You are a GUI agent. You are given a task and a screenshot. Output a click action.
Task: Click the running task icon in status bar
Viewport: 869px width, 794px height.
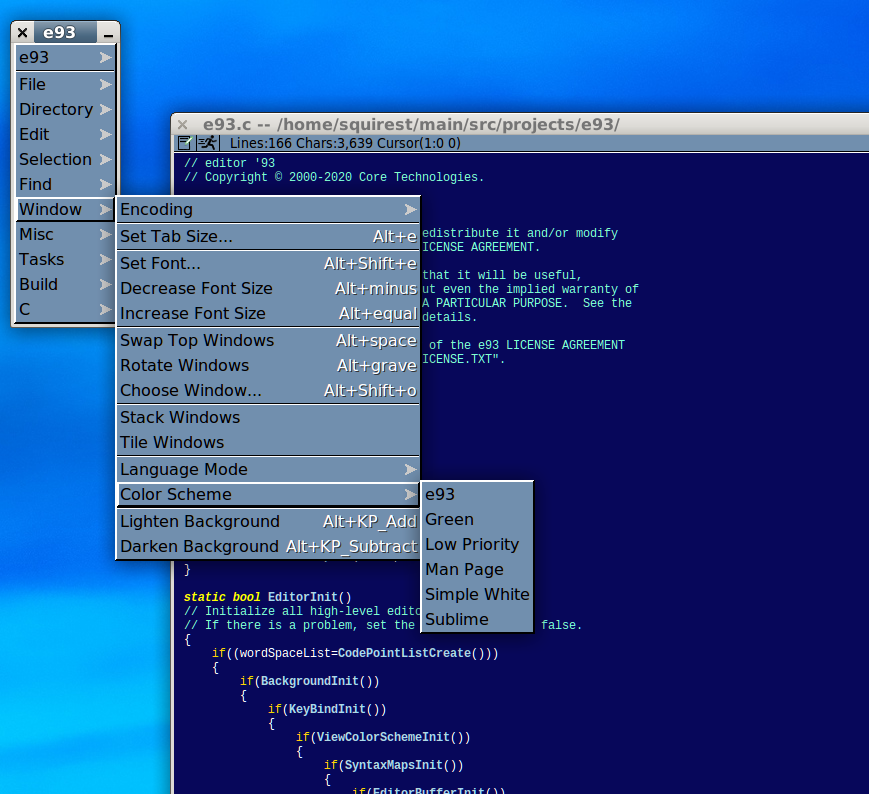pos(208,143)
